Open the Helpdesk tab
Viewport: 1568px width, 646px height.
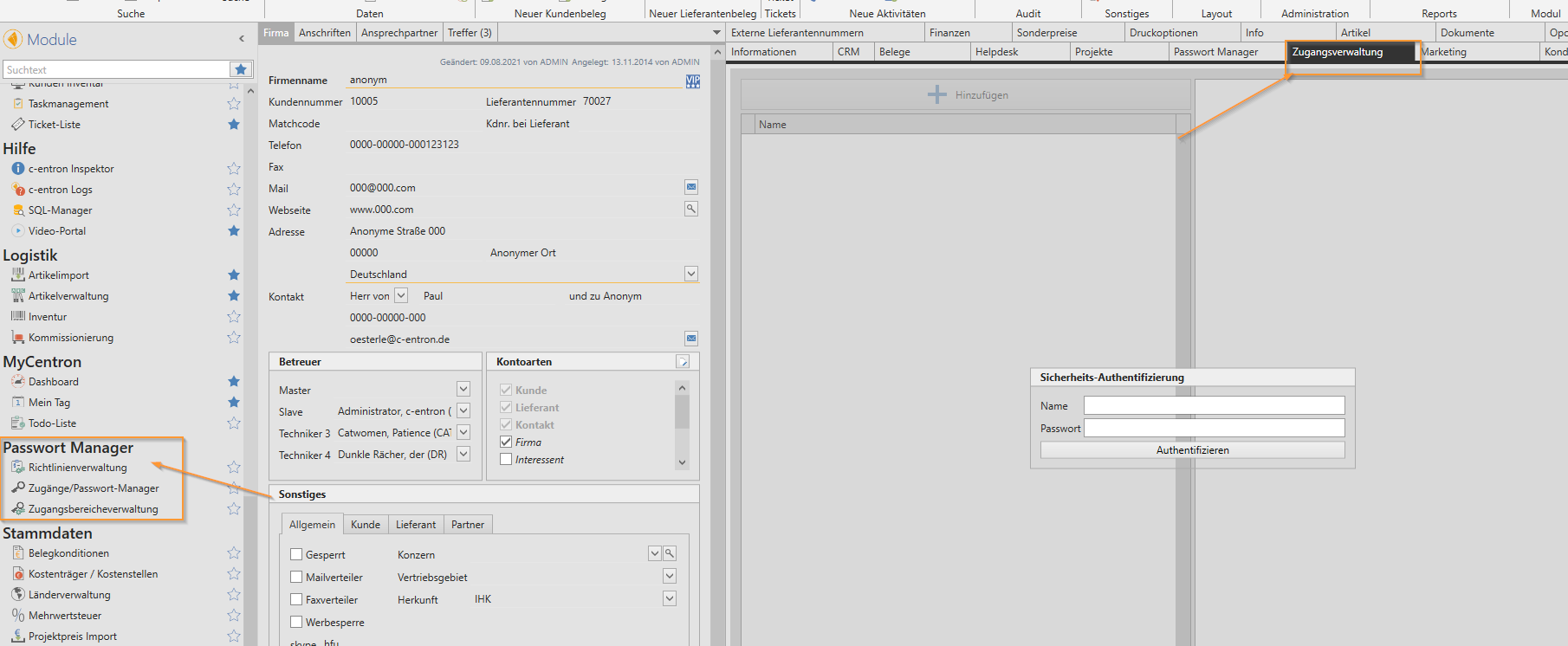[996, 52]
